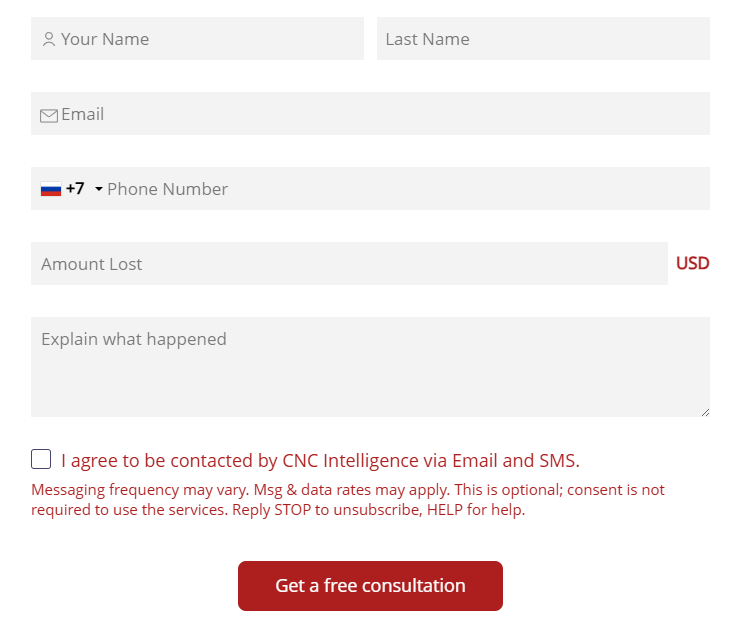Click the USD currency label
This screenshot has width=742, height=626.
point(692,264)
